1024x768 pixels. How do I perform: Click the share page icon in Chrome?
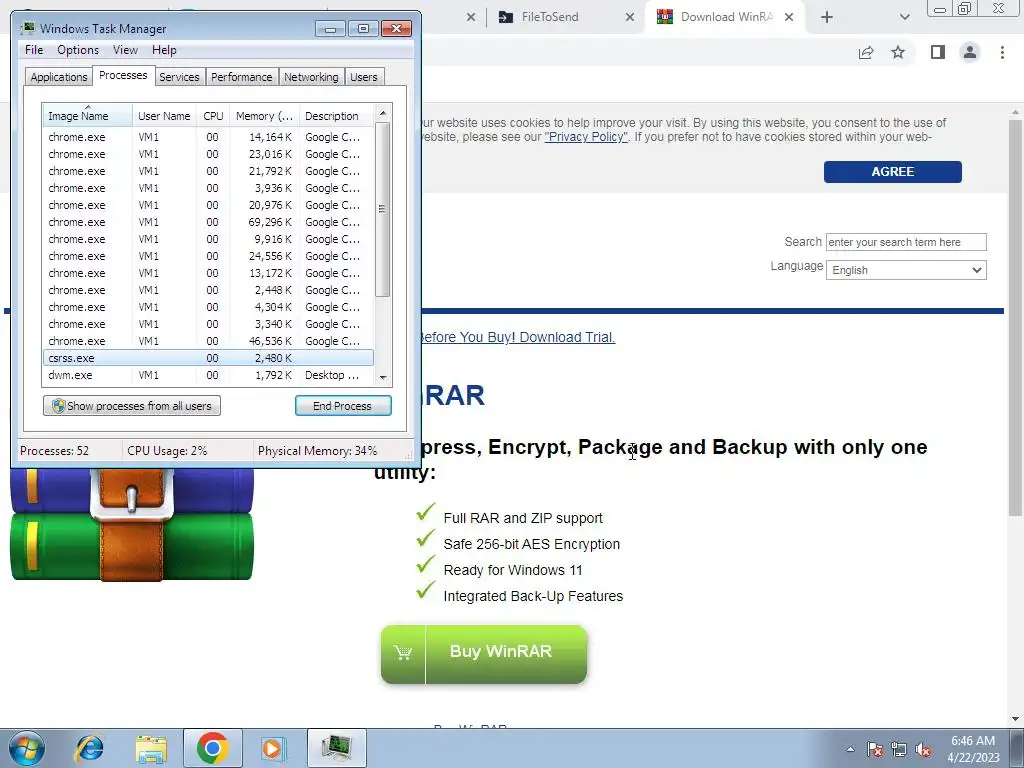coord(866,52)
